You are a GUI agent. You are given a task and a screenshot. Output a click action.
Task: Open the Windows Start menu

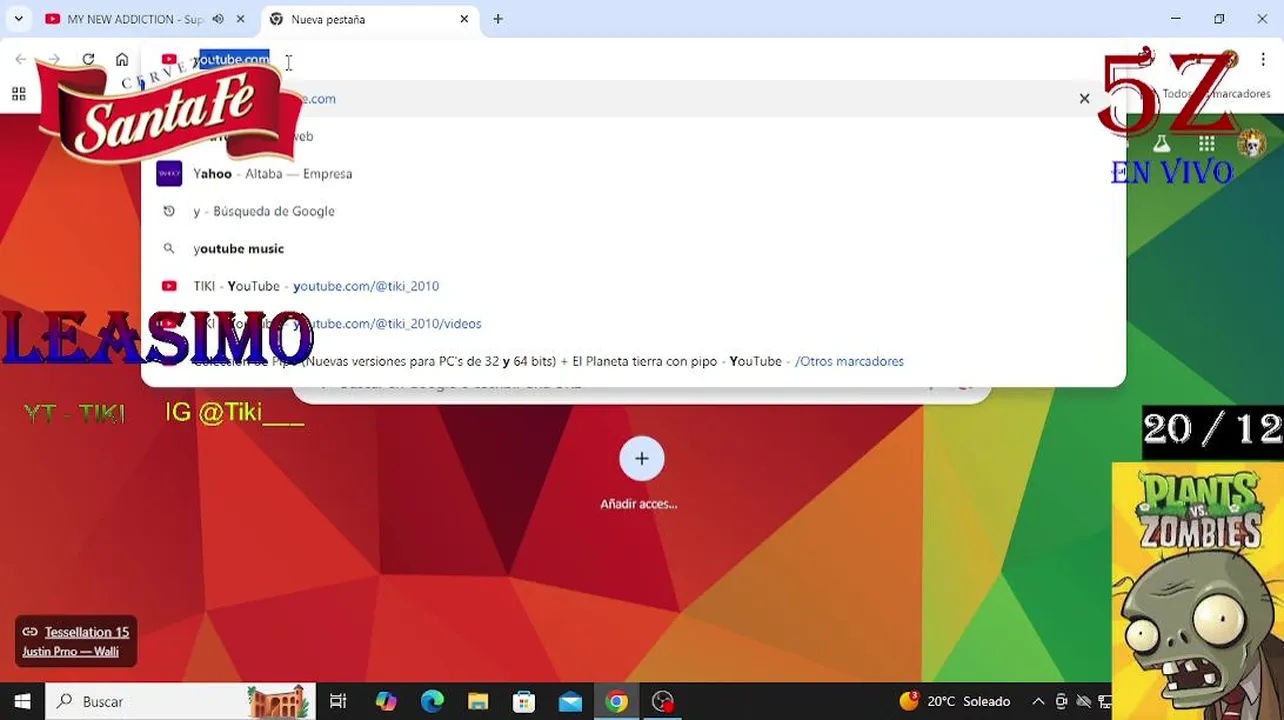(x=22, y=701)
